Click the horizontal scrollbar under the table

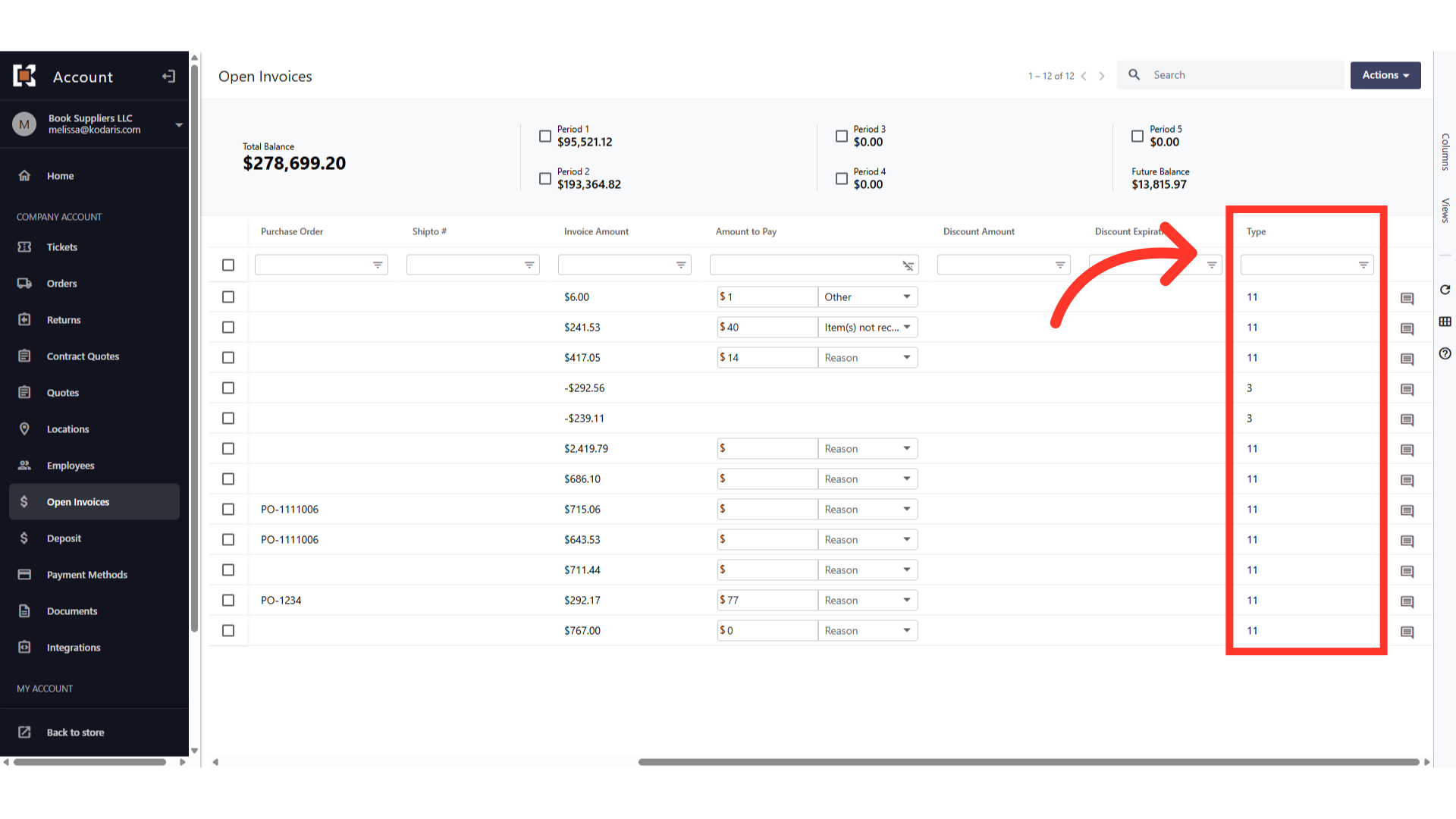1028,762
